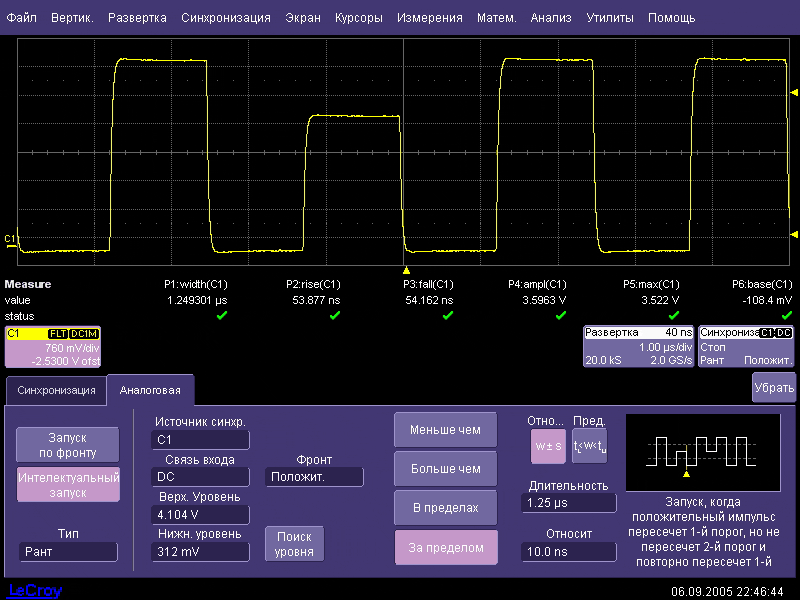The image size is (800, 600).
Task: Select the 't<w<t' limits icon button
Action: click(x=589, y=446)
